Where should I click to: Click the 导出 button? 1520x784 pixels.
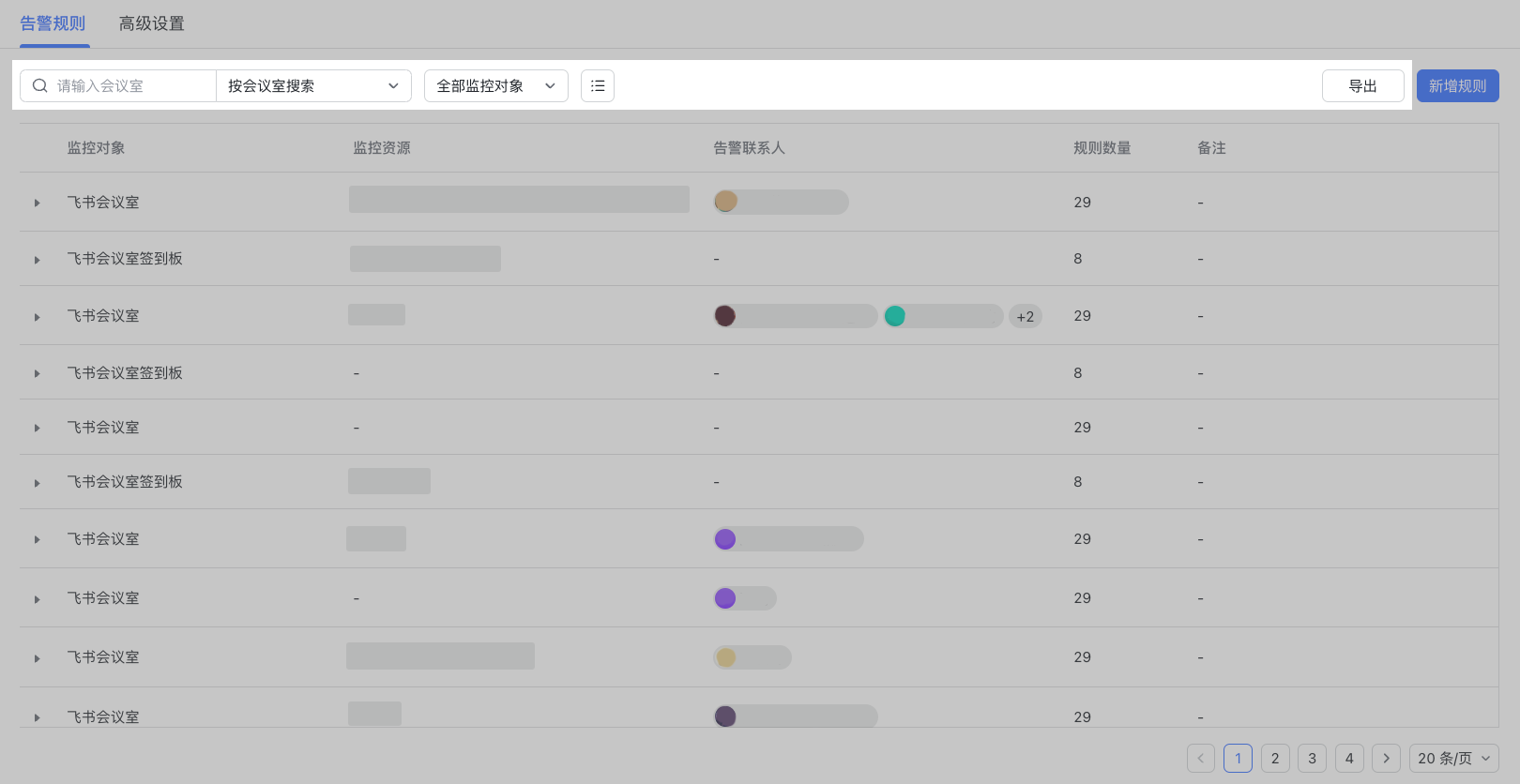tap(1362, 86)
